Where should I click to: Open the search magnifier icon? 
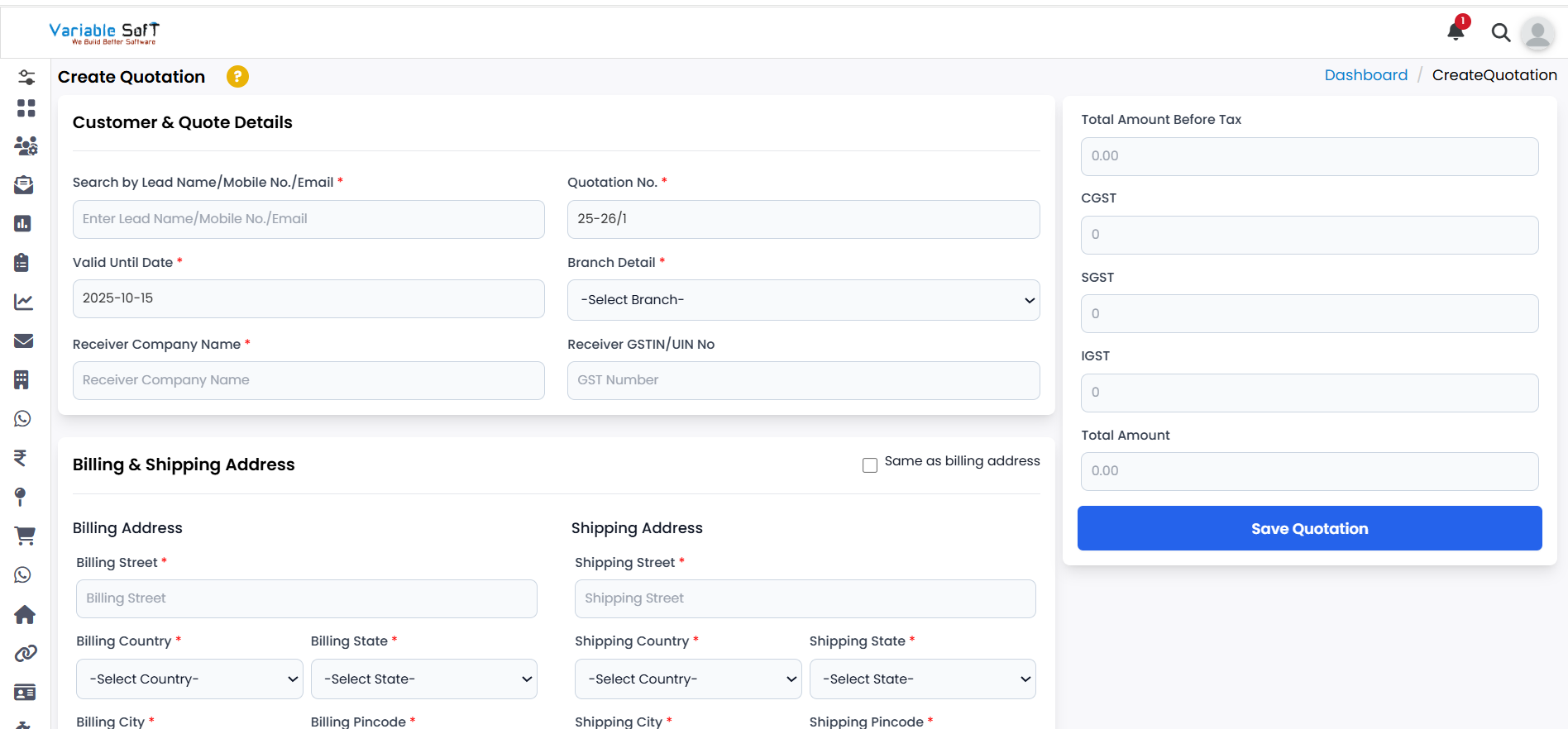click(x=1500, y=32)
